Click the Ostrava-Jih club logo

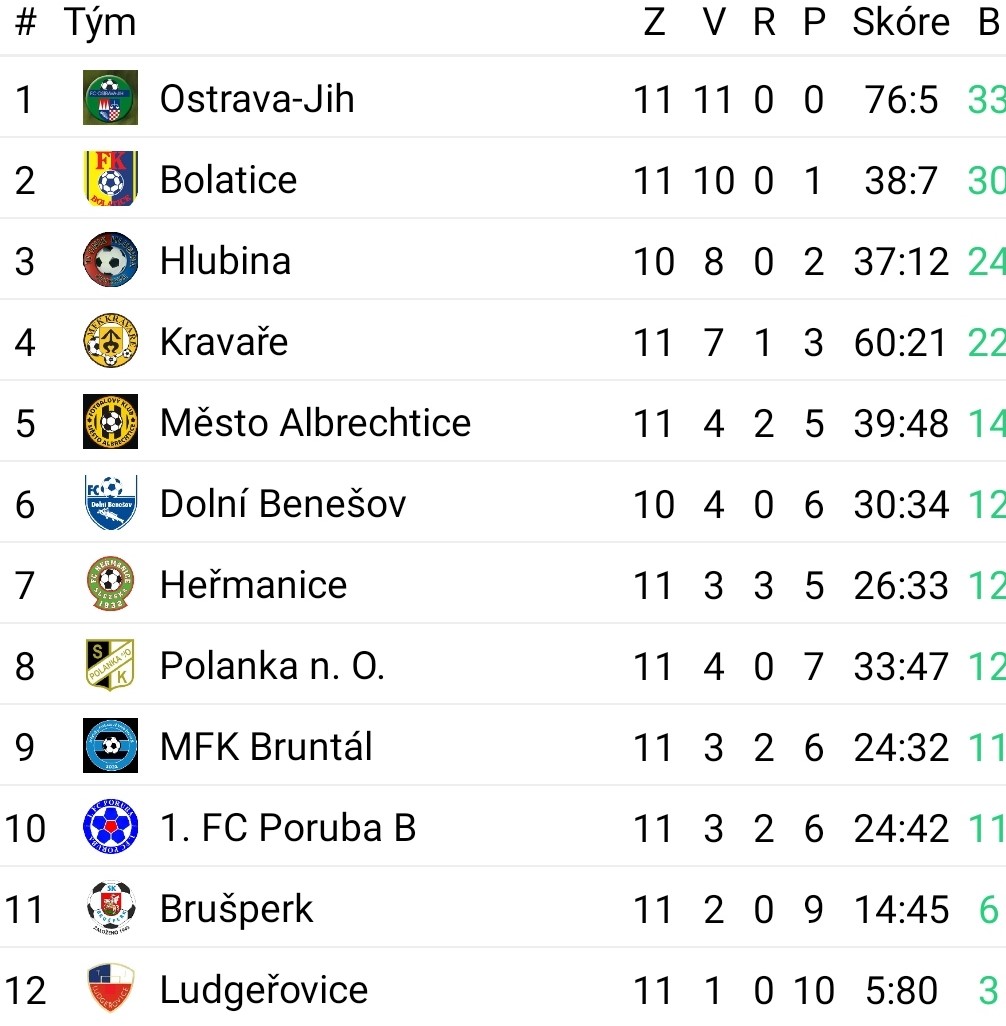tap(110, 97)
